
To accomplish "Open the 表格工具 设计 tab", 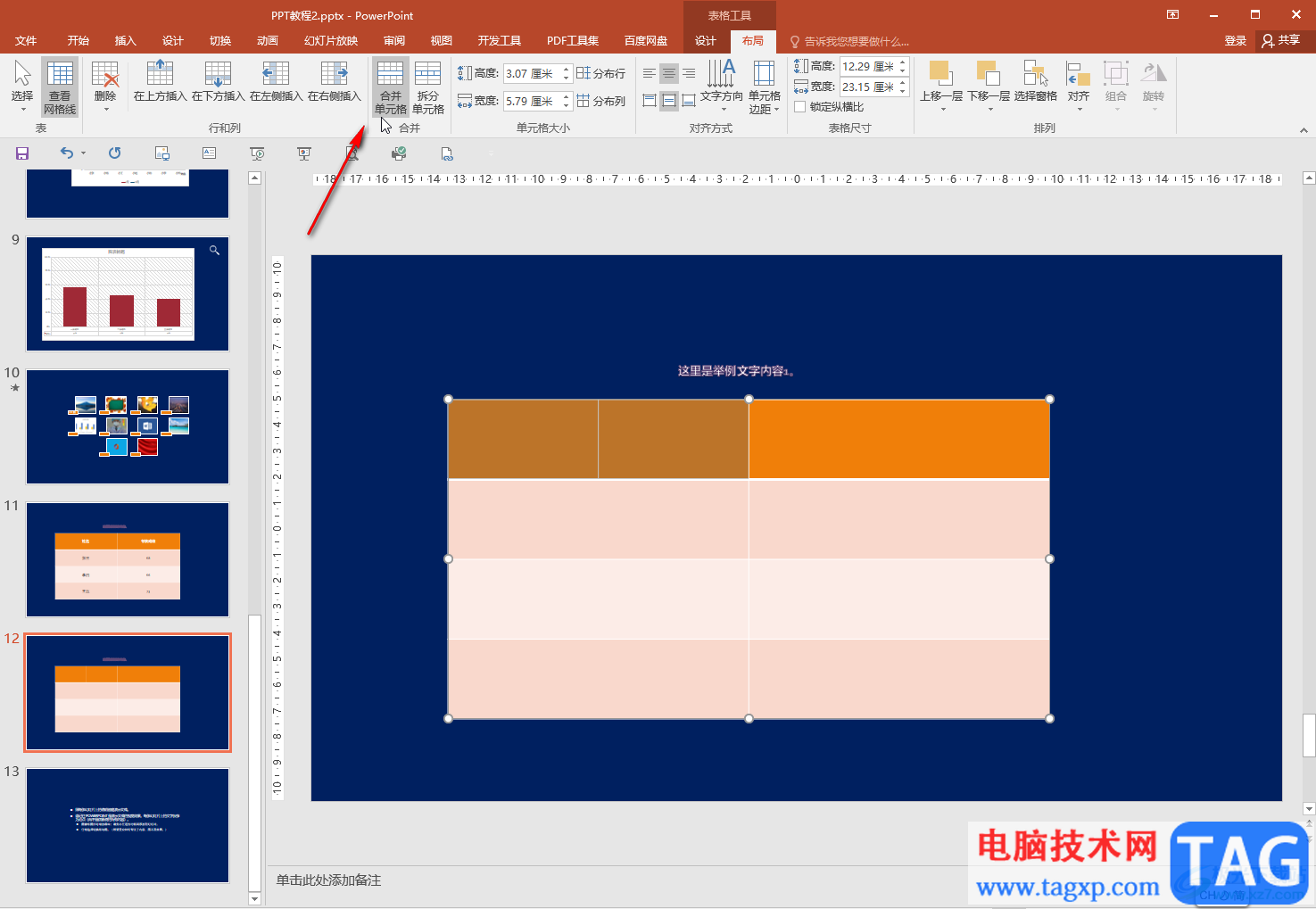I will pyautogui.click(x=706, y=41).
